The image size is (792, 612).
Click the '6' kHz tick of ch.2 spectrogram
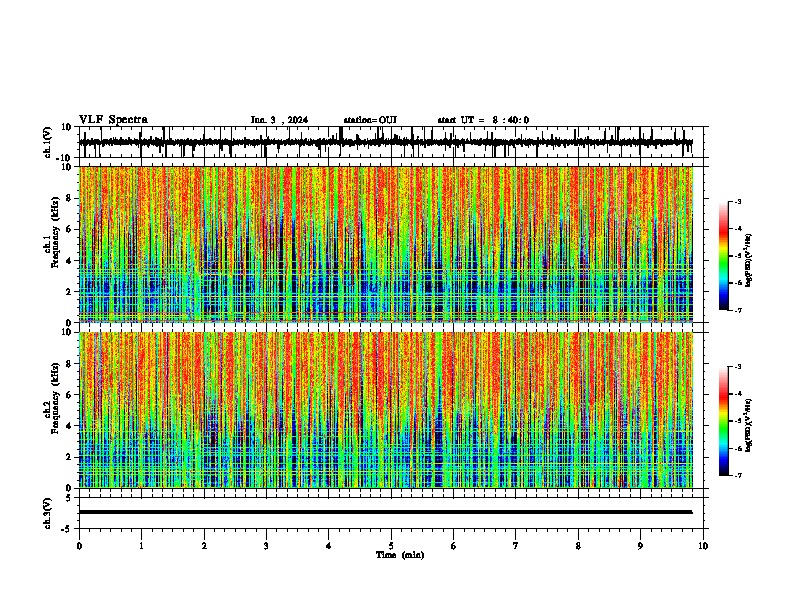70,395
